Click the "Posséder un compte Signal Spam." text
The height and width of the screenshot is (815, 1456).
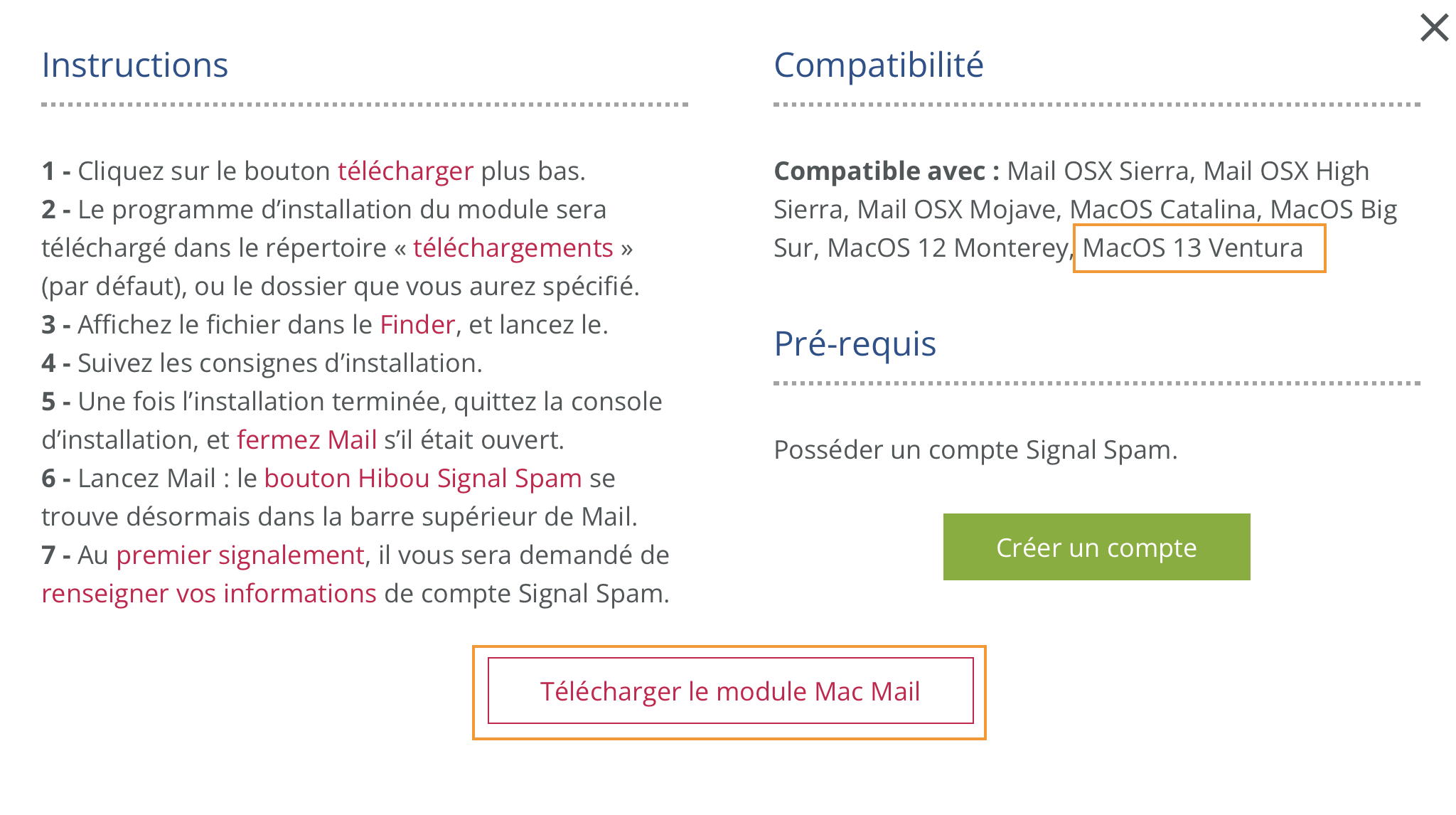(975, 450)
